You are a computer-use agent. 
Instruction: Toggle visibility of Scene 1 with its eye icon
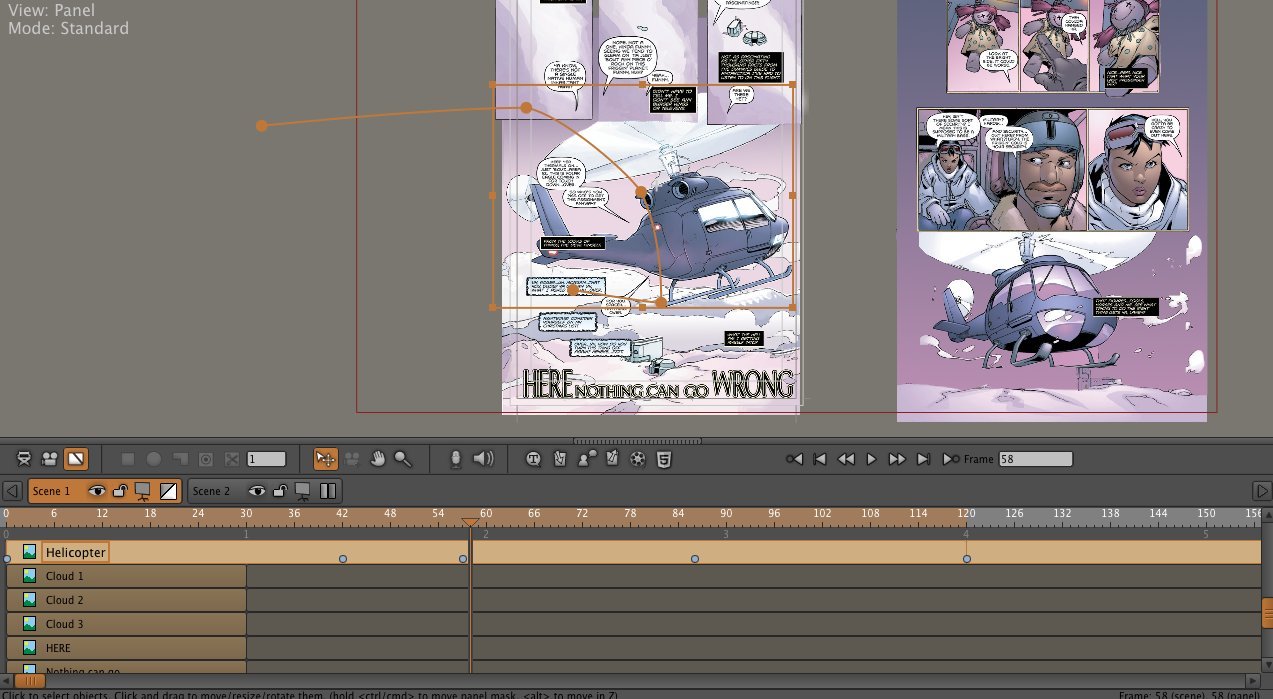[x=97, y=490]
